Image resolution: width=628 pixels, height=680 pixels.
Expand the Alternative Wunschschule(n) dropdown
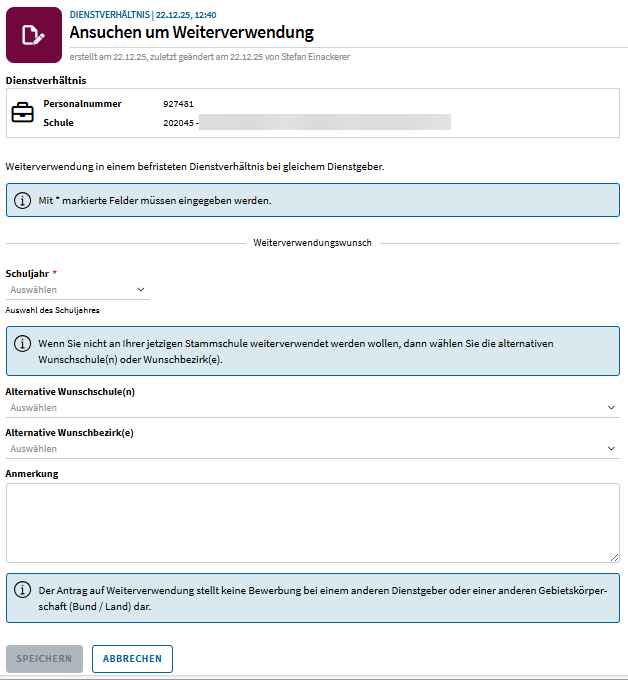(312, 408)
